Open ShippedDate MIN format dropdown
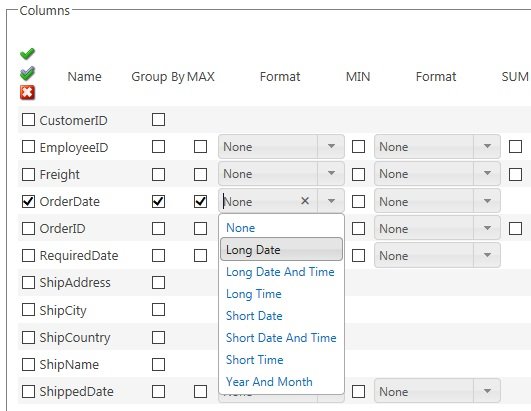 [x=487, y=391]
